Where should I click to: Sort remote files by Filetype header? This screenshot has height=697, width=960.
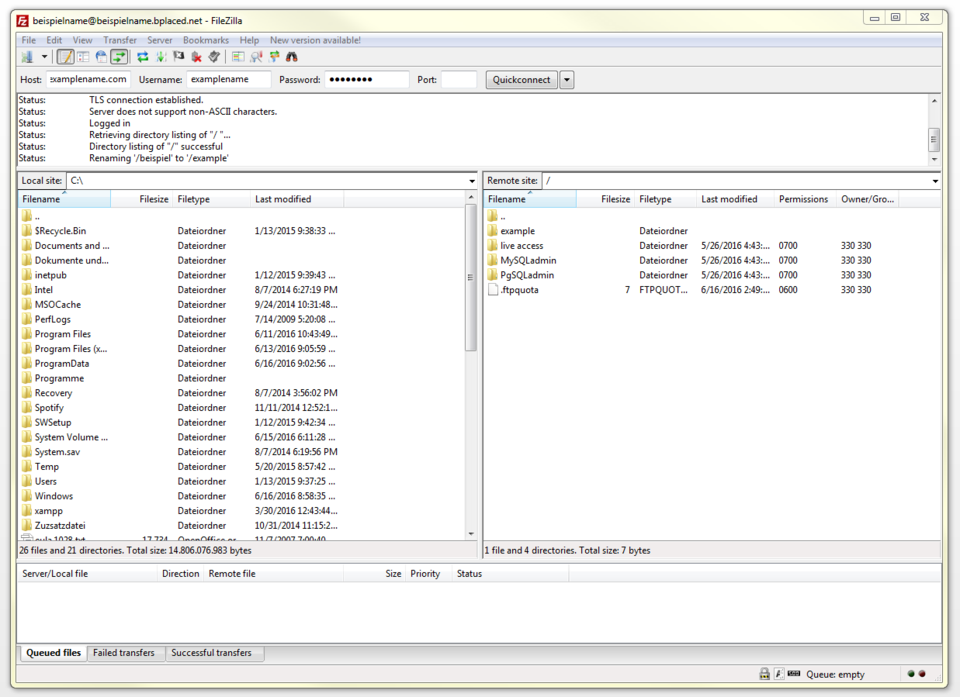click(666, 199)
